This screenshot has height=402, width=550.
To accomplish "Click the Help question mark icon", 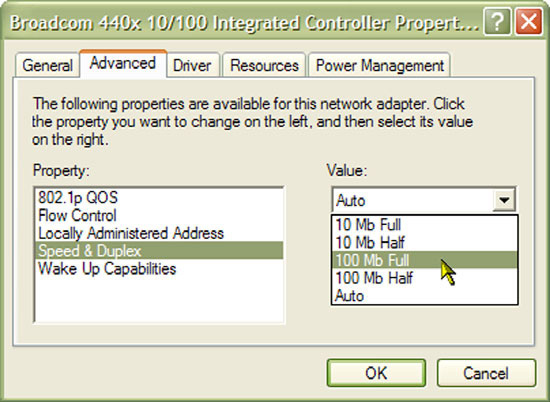I will 497,22.
